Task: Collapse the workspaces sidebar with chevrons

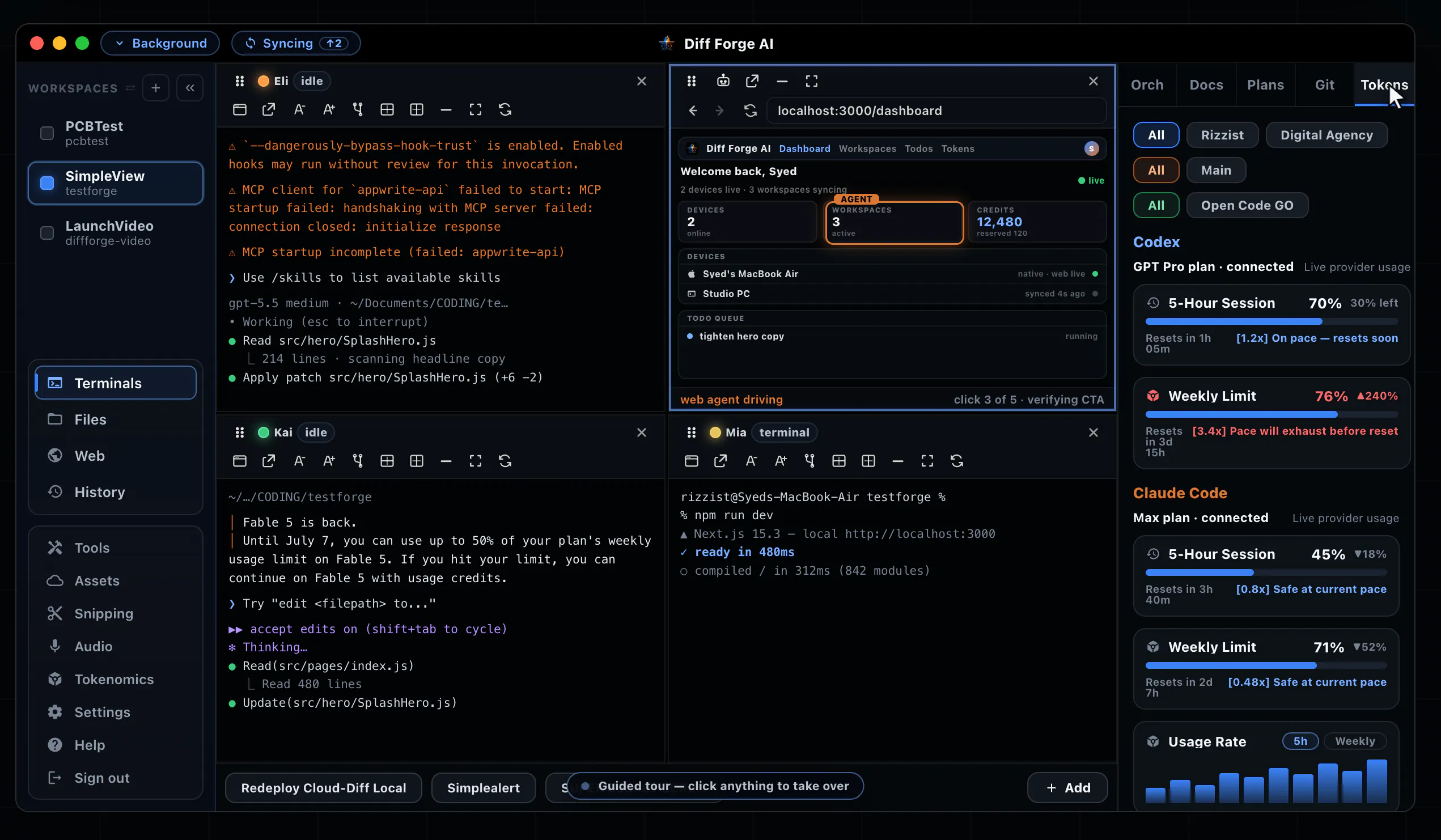Action: (190, 88)
